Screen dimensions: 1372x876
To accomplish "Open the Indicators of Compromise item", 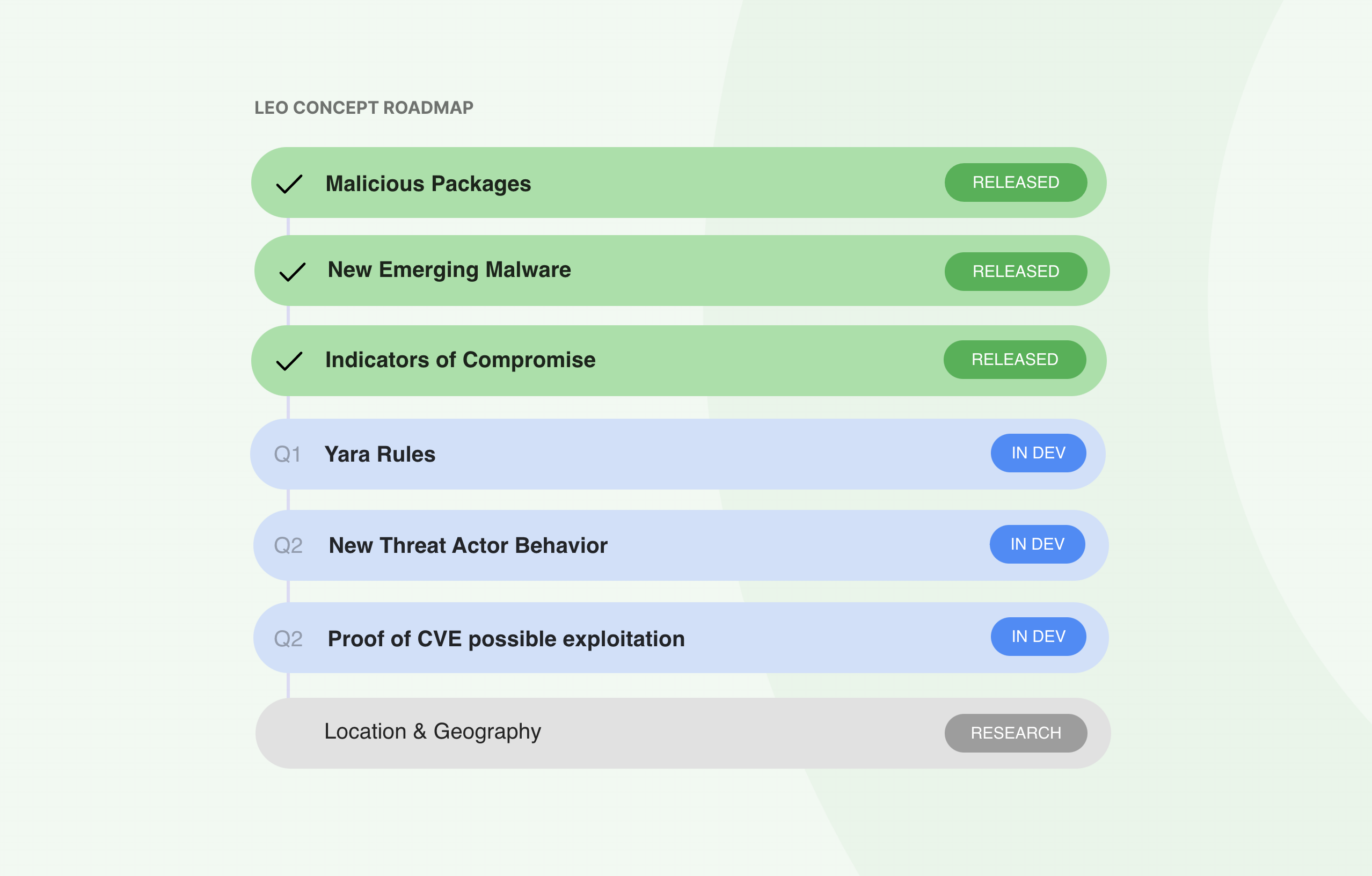I will (460, 360).
